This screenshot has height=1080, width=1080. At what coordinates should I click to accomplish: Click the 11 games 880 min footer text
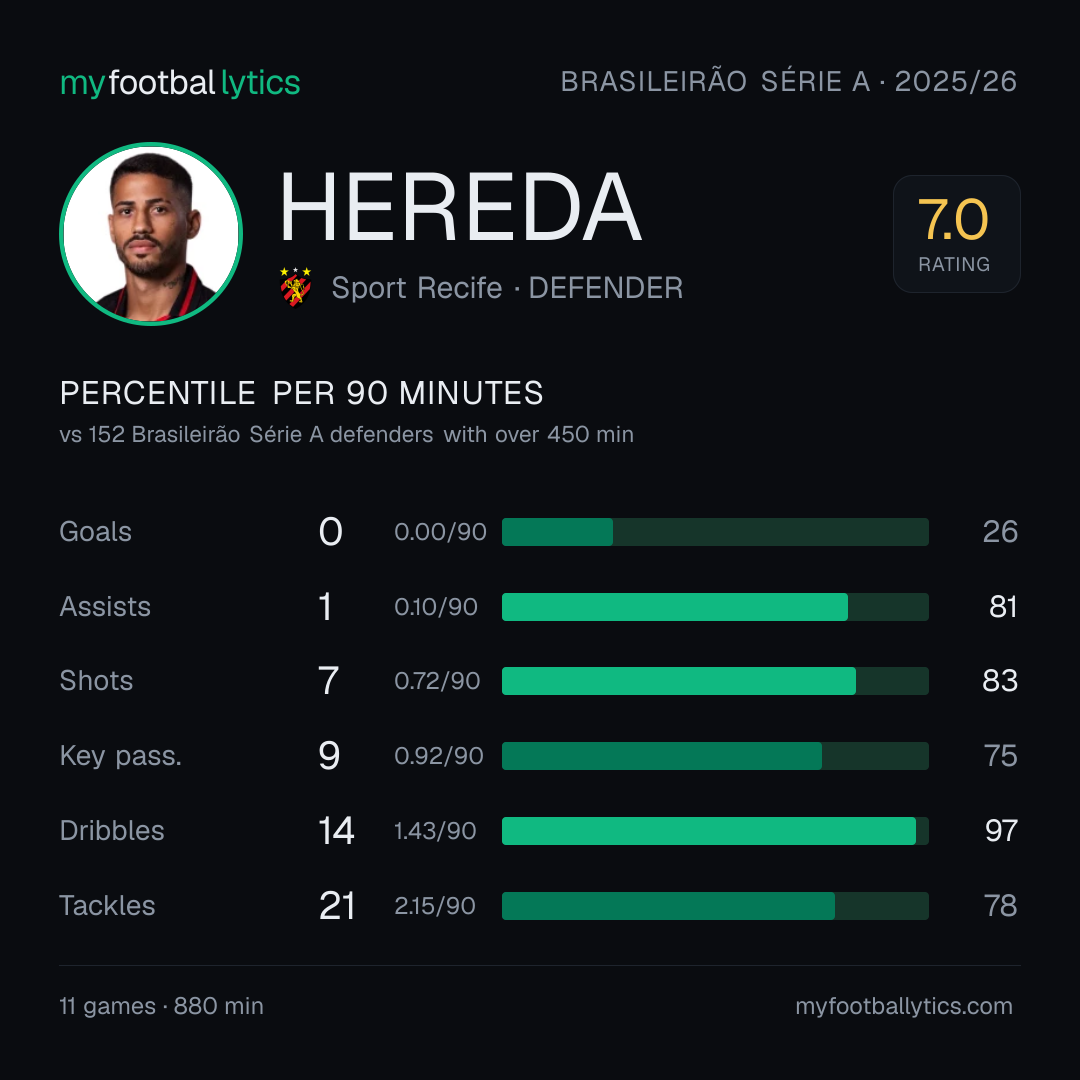pos(161,1006)
